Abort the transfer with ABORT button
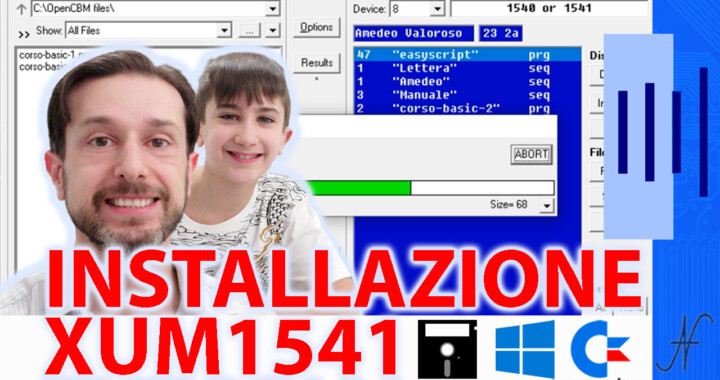This screenshot has height=380, width=720. pos(531,154)
